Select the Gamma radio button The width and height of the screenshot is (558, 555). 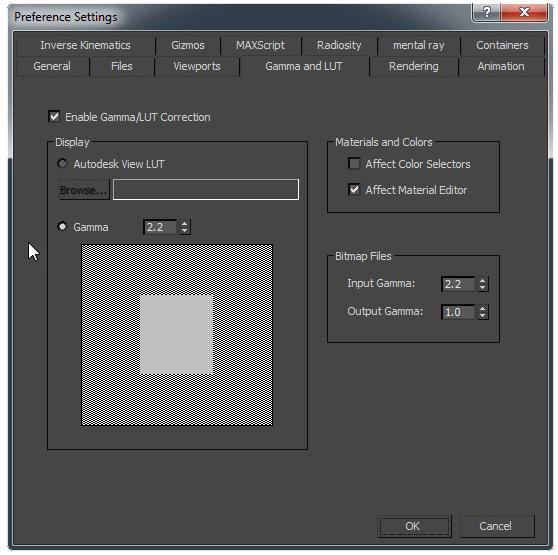(62, 226)
